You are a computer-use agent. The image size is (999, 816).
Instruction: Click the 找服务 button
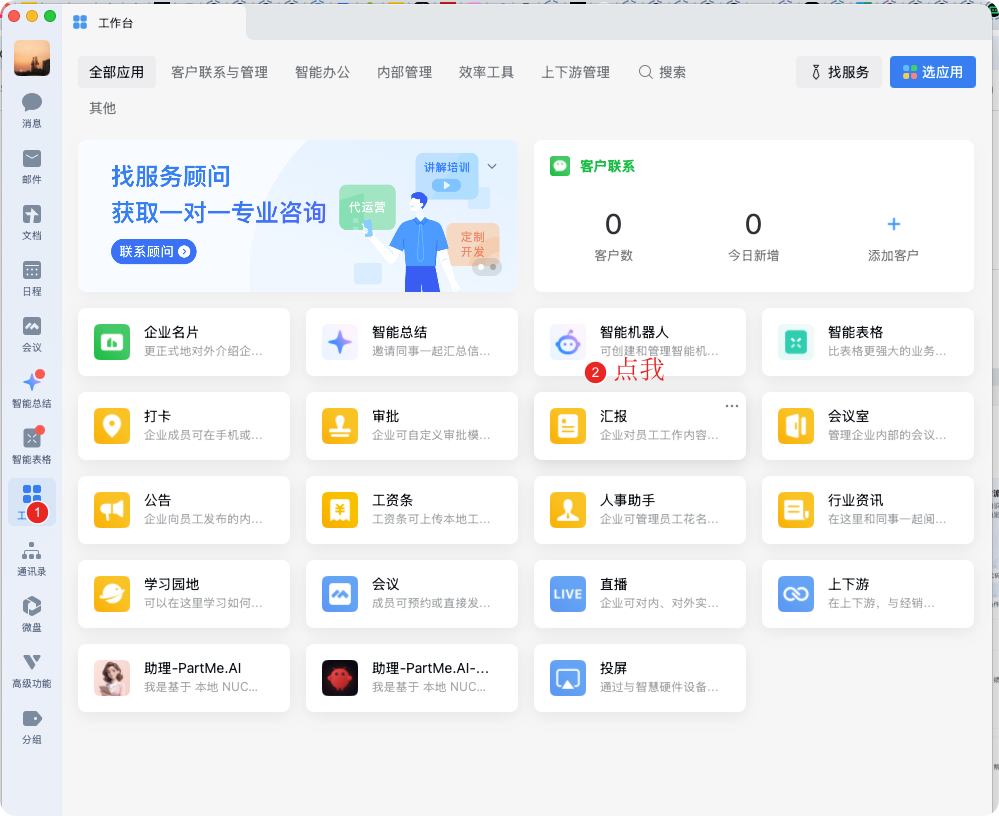(x=839, y=72)
